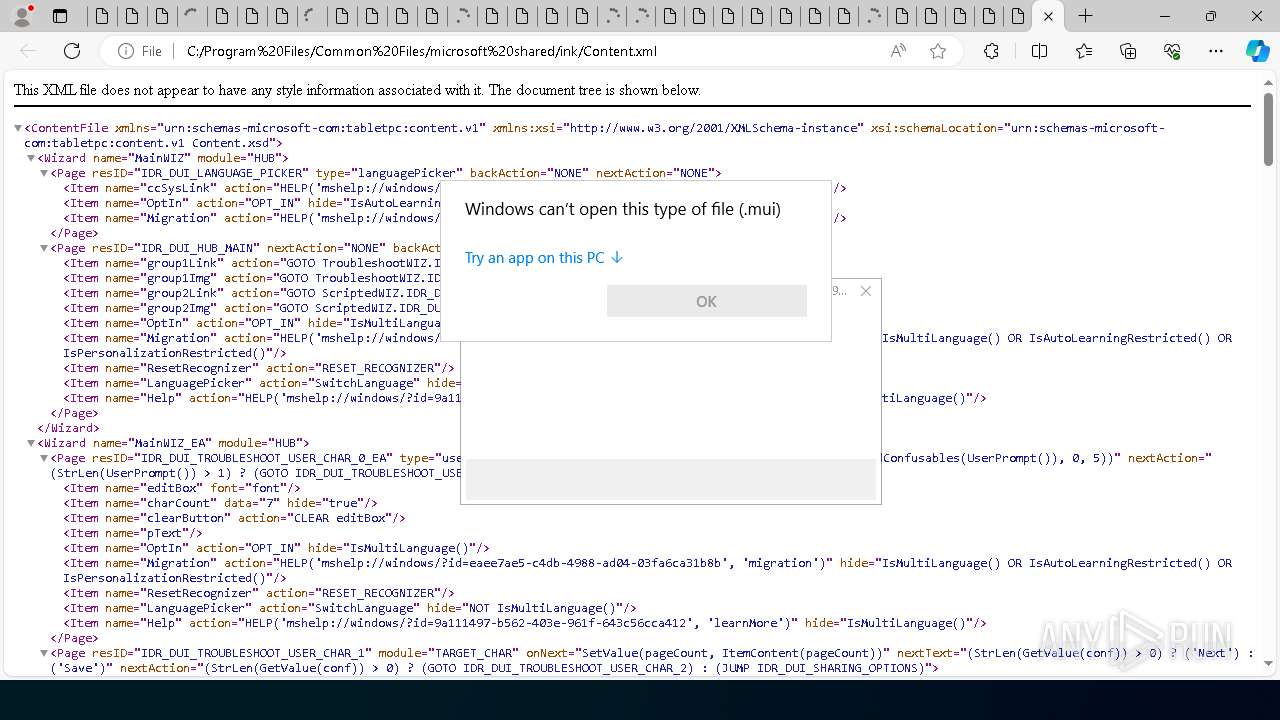The height and width of the screenshot is (720, 1280).
Task: Collapse the IDR_DUI_LANGUAGE_PICKER page node
Action: 44,173
